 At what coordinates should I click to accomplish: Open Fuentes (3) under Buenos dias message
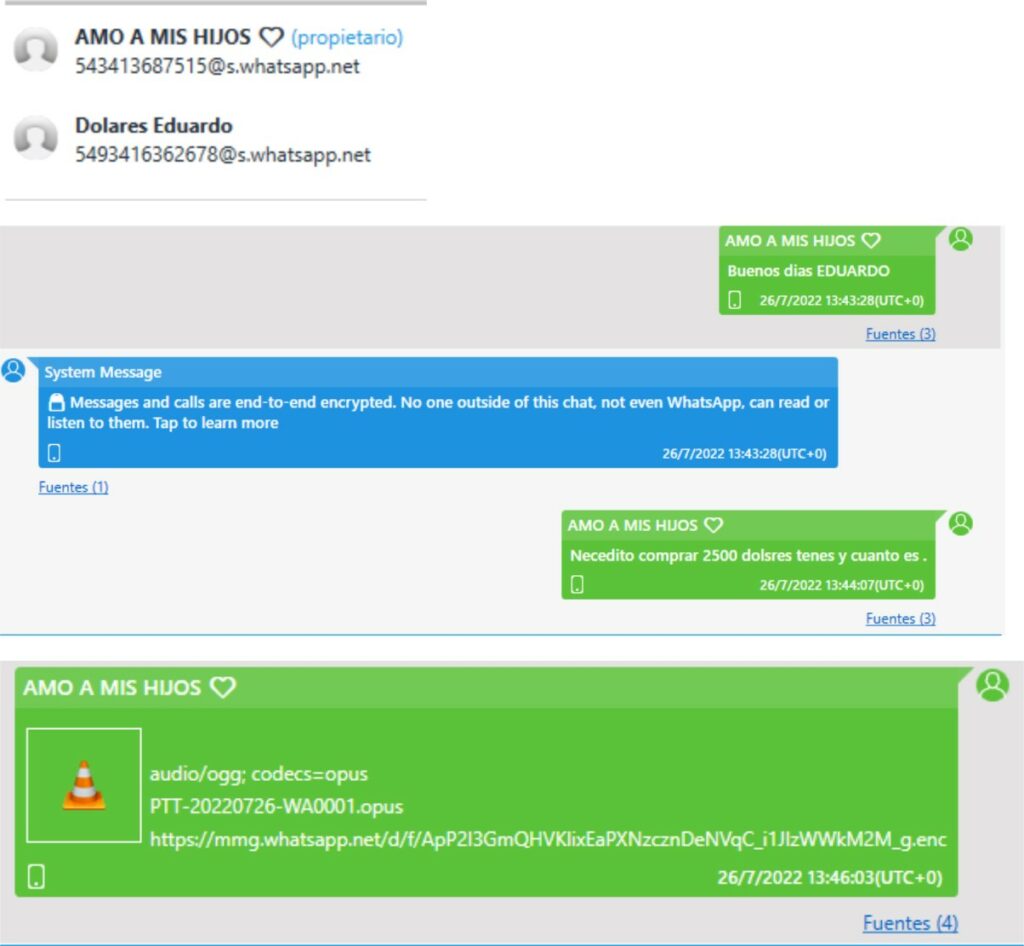click(x=901, y=334)
